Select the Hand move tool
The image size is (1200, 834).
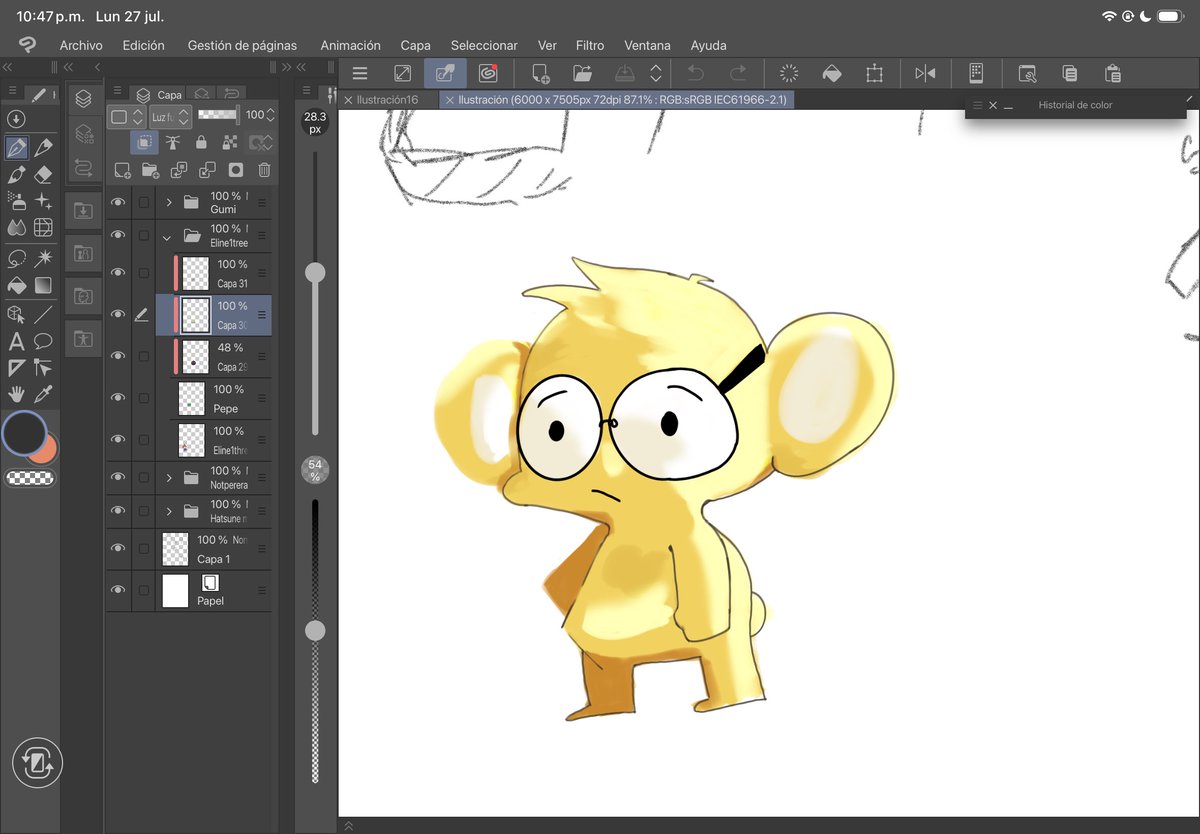[x=16, y=394]
